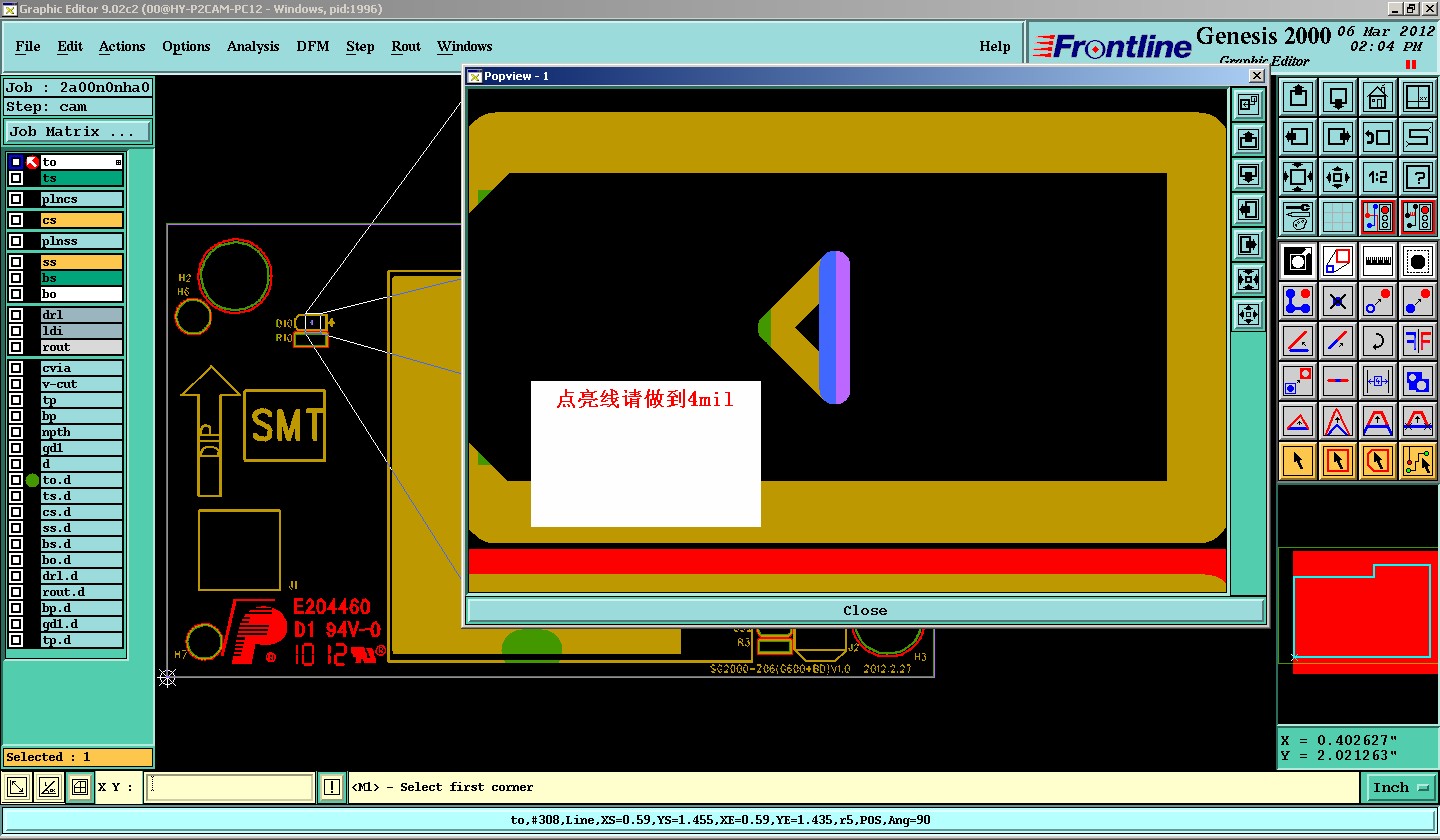Open the Analysis menu
Image resolution: width=1440 pixels, height=840 pixels.
[x=253, y=46]
